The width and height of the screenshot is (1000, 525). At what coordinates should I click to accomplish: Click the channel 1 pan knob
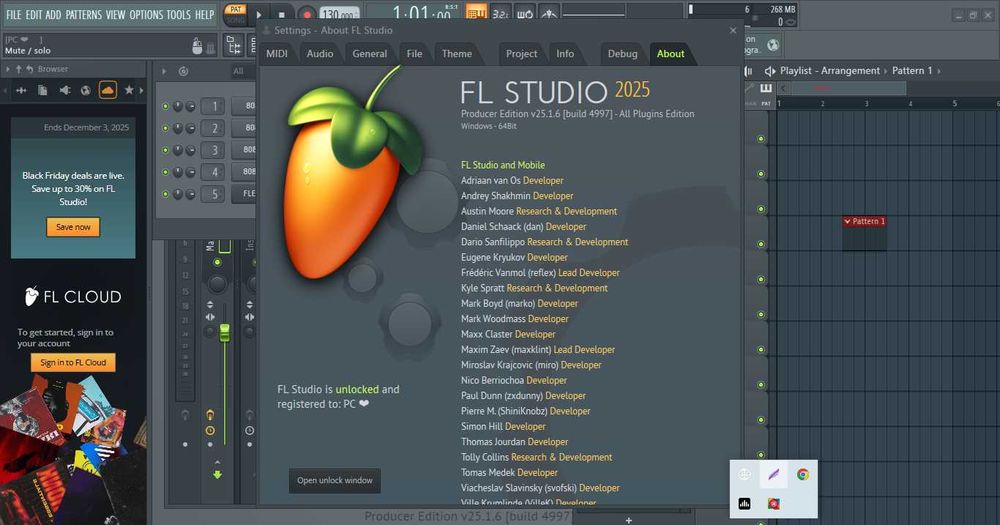[178, 107]
